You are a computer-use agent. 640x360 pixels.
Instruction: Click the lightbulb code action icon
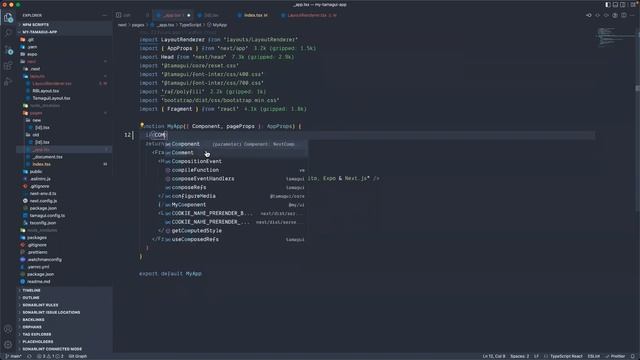(142, 125)
